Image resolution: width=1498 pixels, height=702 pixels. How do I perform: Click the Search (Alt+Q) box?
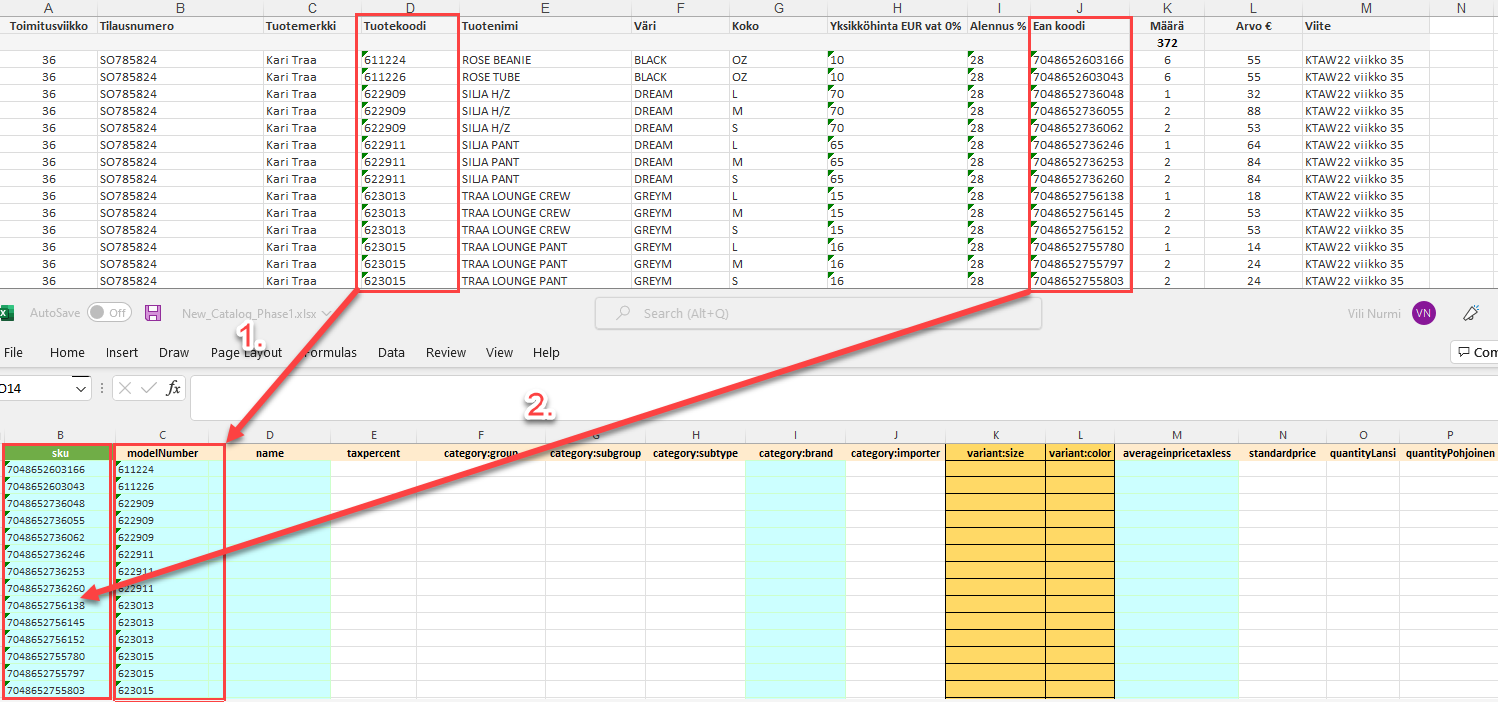point(818,312)
